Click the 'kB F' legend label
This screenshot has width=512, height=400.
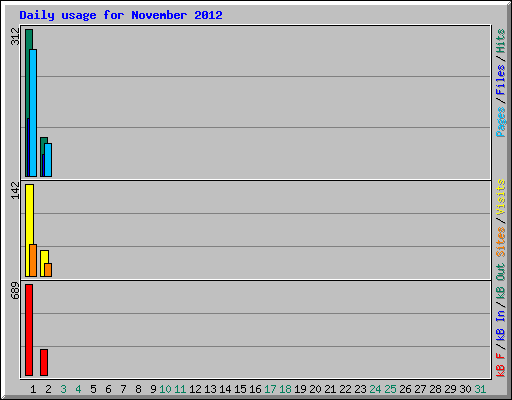pyautogui.click(x=501, y=365)
